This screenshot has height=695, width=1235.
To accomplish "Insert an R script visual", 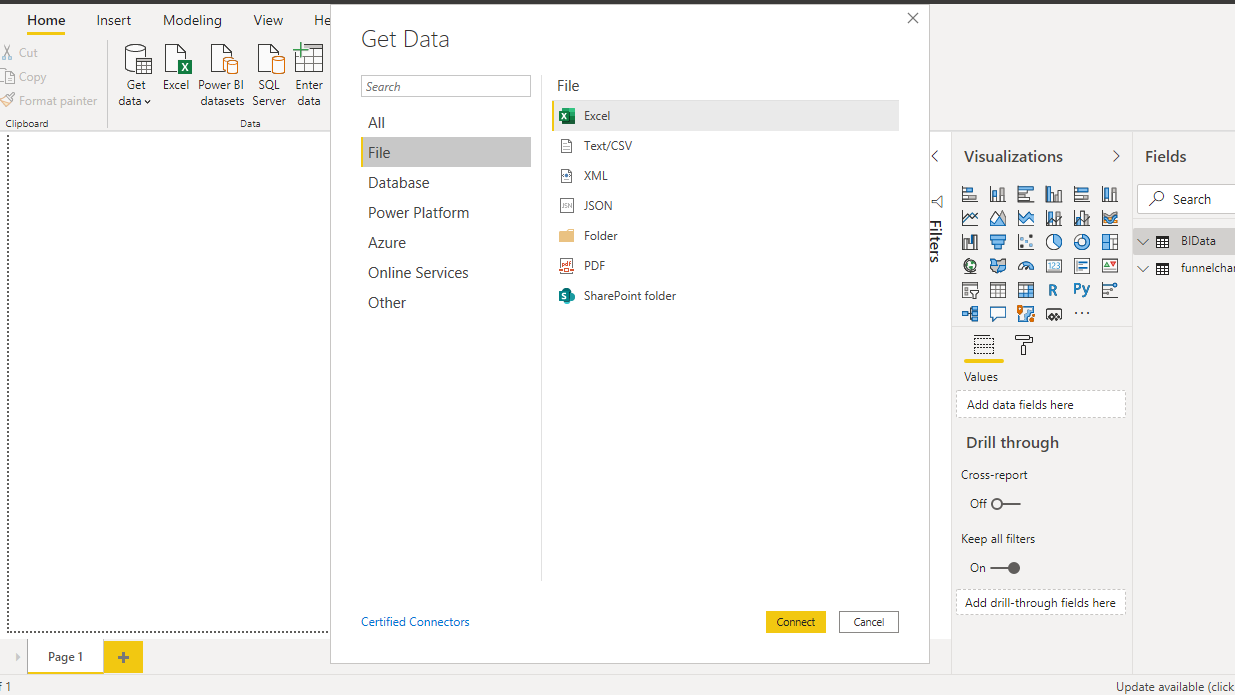I will tap(1053, 290).
